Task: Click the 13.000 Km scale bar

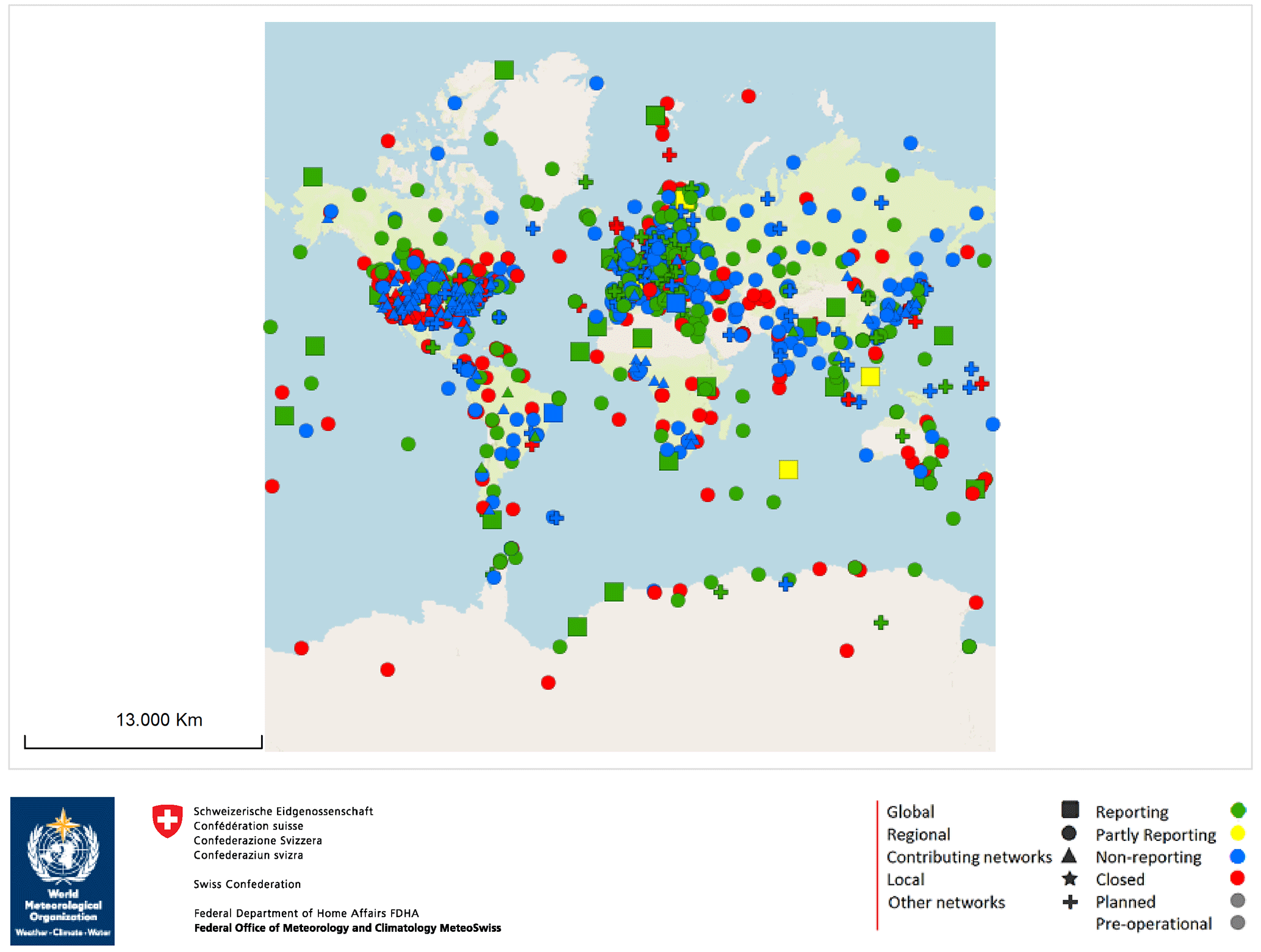Action: click(x=143, y=742)
